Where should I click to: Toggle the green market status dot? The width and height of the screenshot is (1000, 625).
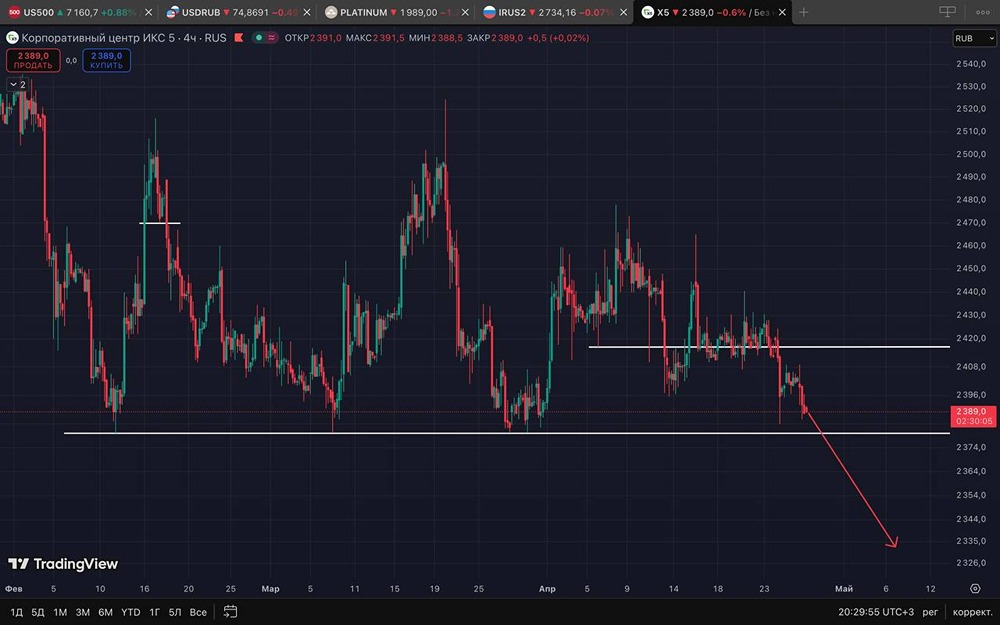(259, 38)
